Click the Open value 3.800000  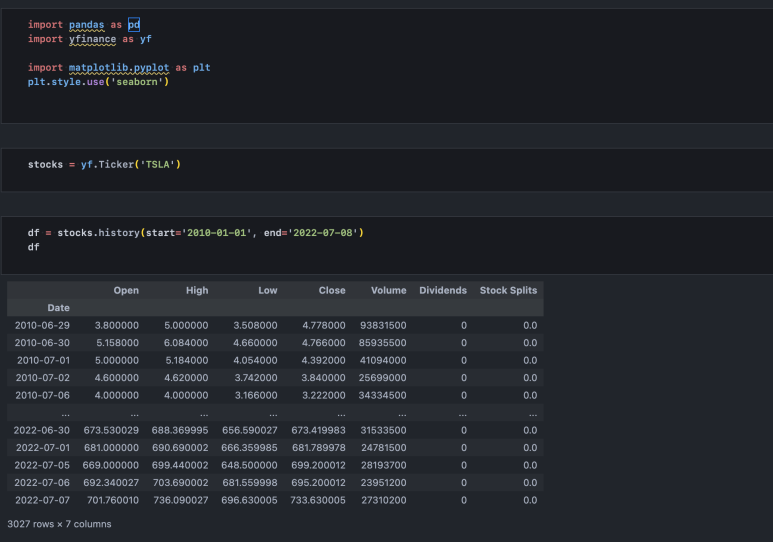(117, 325)
